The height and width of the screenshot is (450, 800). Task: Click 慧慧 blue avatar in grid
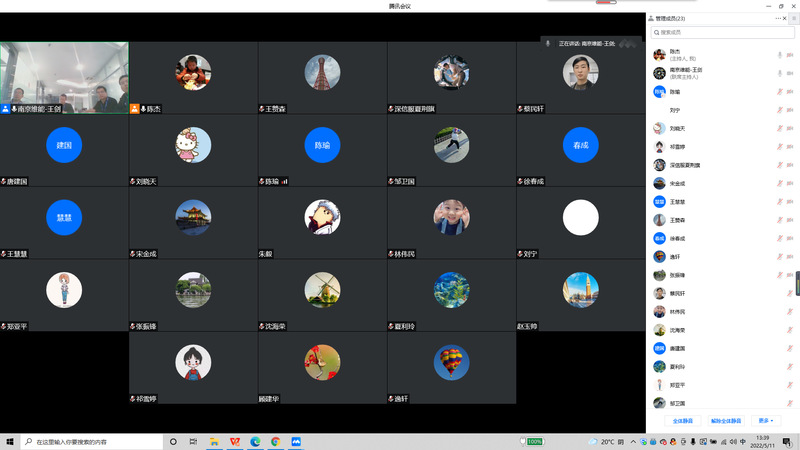64,217
